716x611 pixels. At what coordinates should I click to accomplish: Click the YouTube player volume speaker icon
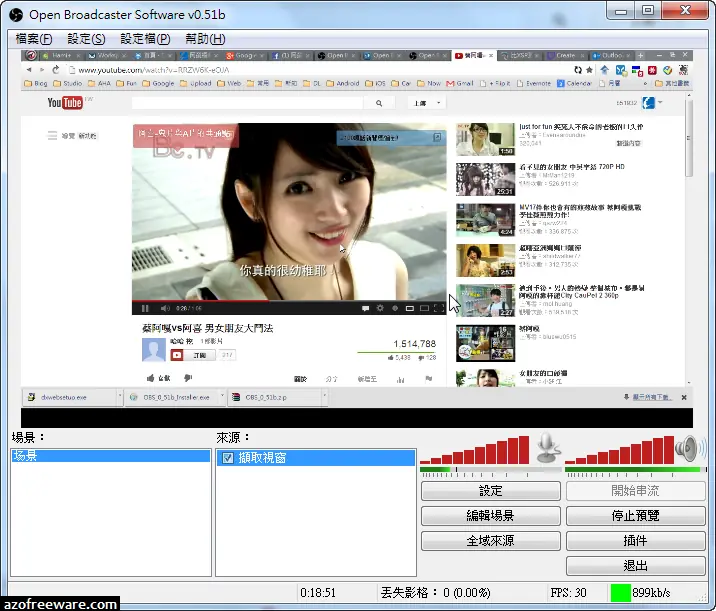[165, 308]
